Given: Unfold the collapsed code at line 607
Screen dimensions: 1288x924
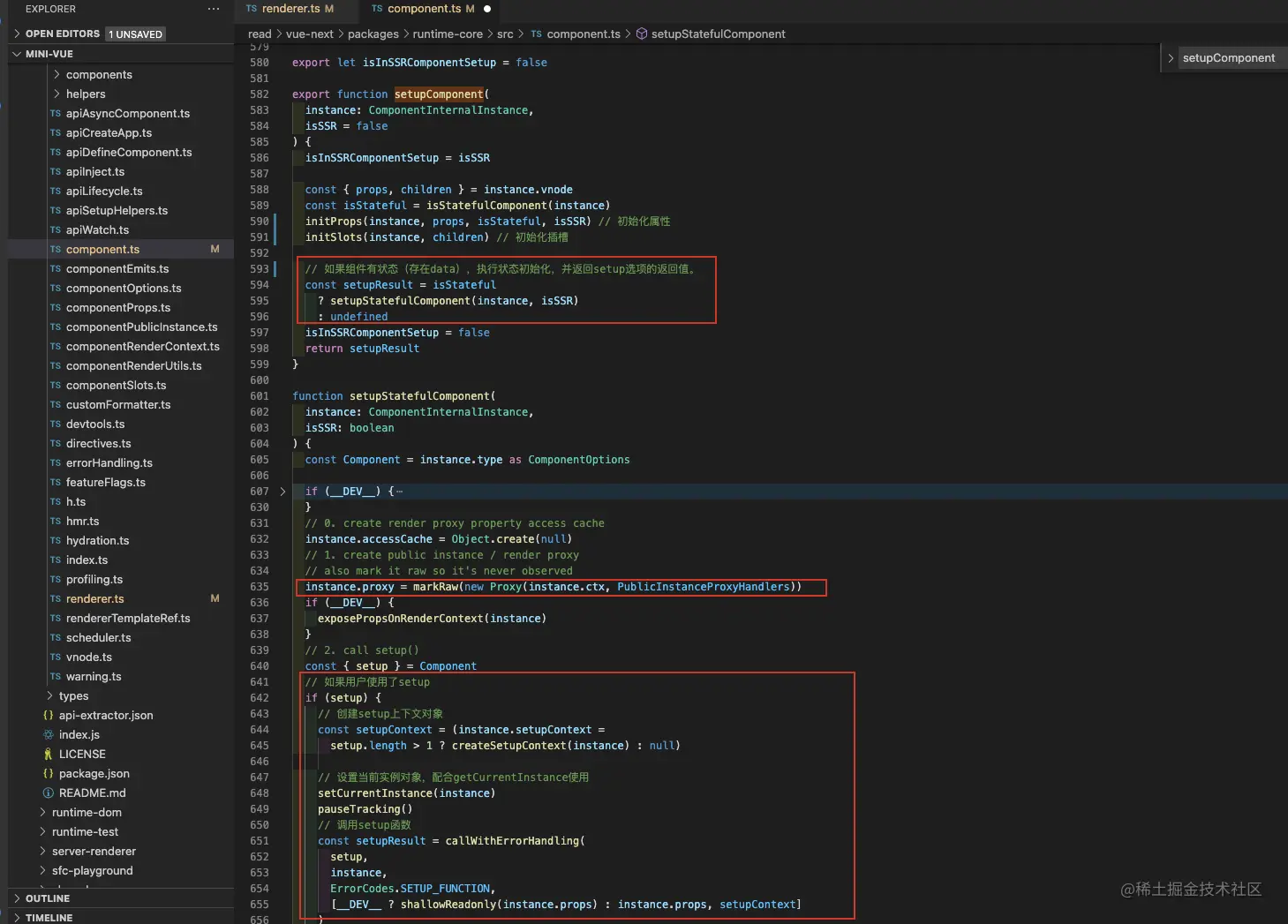Looking at the screenshot, I should click(282, 492).
